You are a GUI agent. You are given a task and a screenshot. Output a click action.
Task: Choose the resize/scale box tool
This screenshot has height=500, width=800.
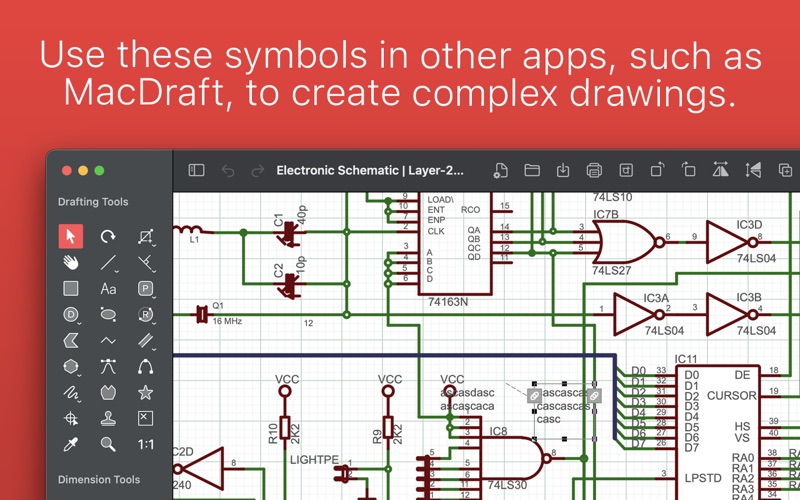coord(146,237)
